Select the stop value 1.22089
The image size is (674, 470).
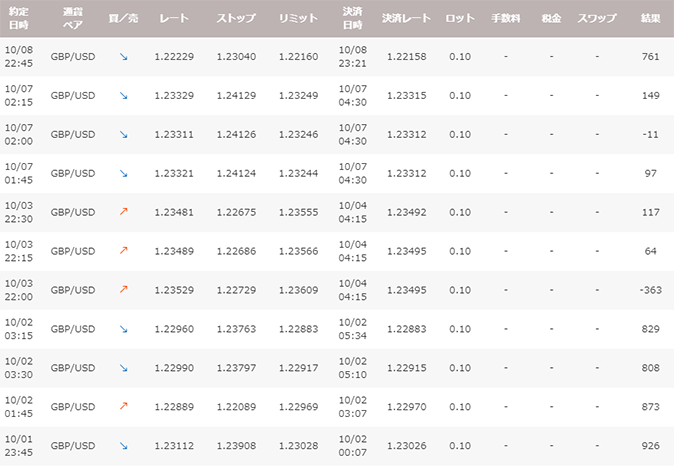coord(235,407)
